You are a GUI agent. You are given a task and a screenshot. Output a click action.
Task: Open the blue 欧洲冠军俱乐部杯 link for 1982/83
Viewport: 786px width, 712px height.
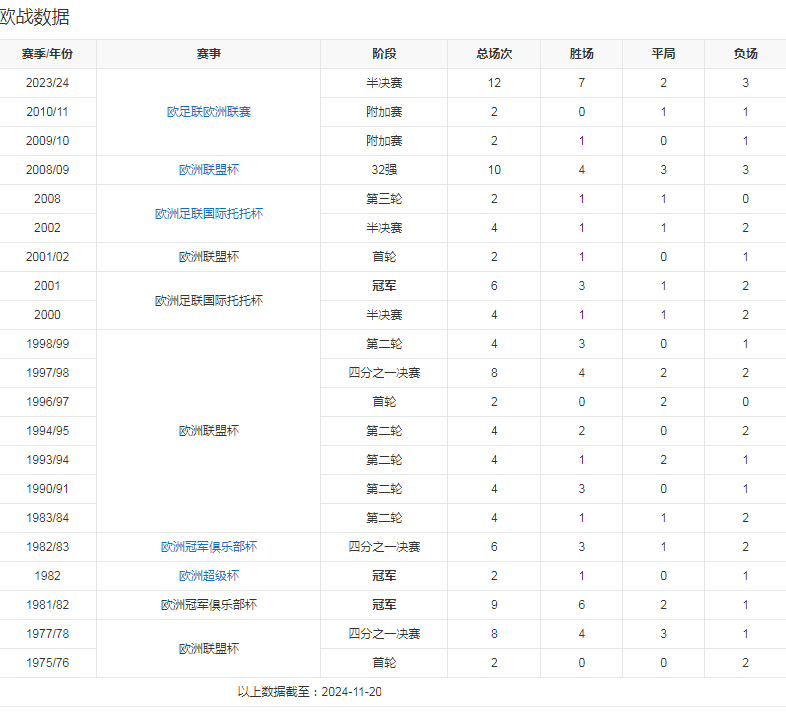(208, 547)
